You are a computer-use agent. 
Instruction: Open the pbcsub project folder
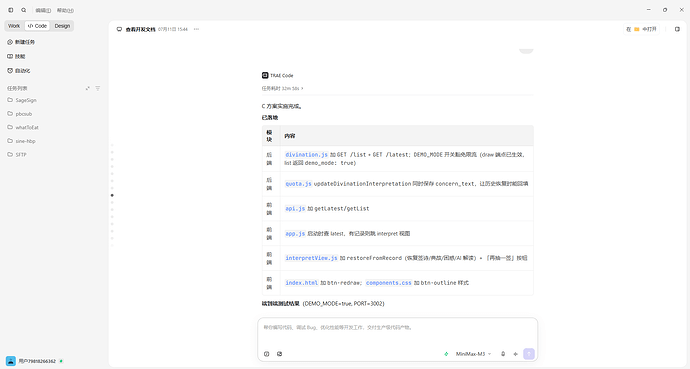click(20, 114)
